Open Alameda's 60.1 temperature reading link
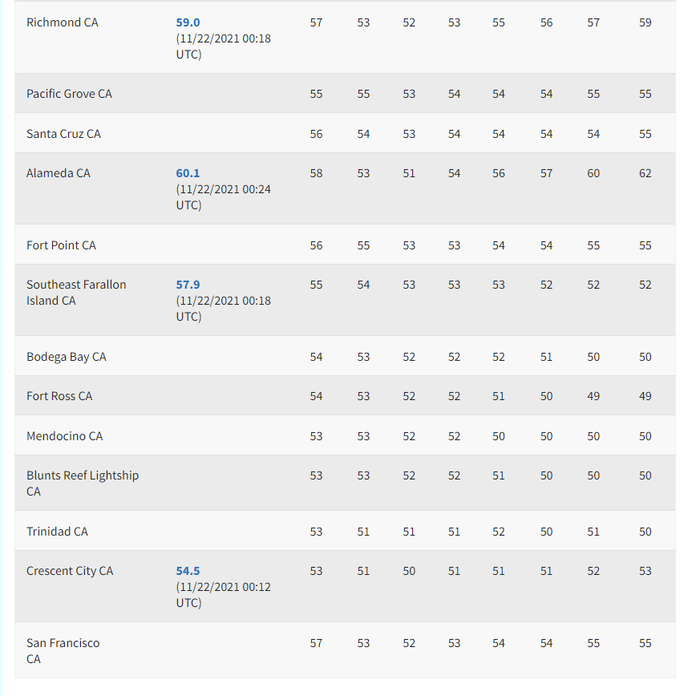The width and height of the screenshot is (700, 696). 187,173
